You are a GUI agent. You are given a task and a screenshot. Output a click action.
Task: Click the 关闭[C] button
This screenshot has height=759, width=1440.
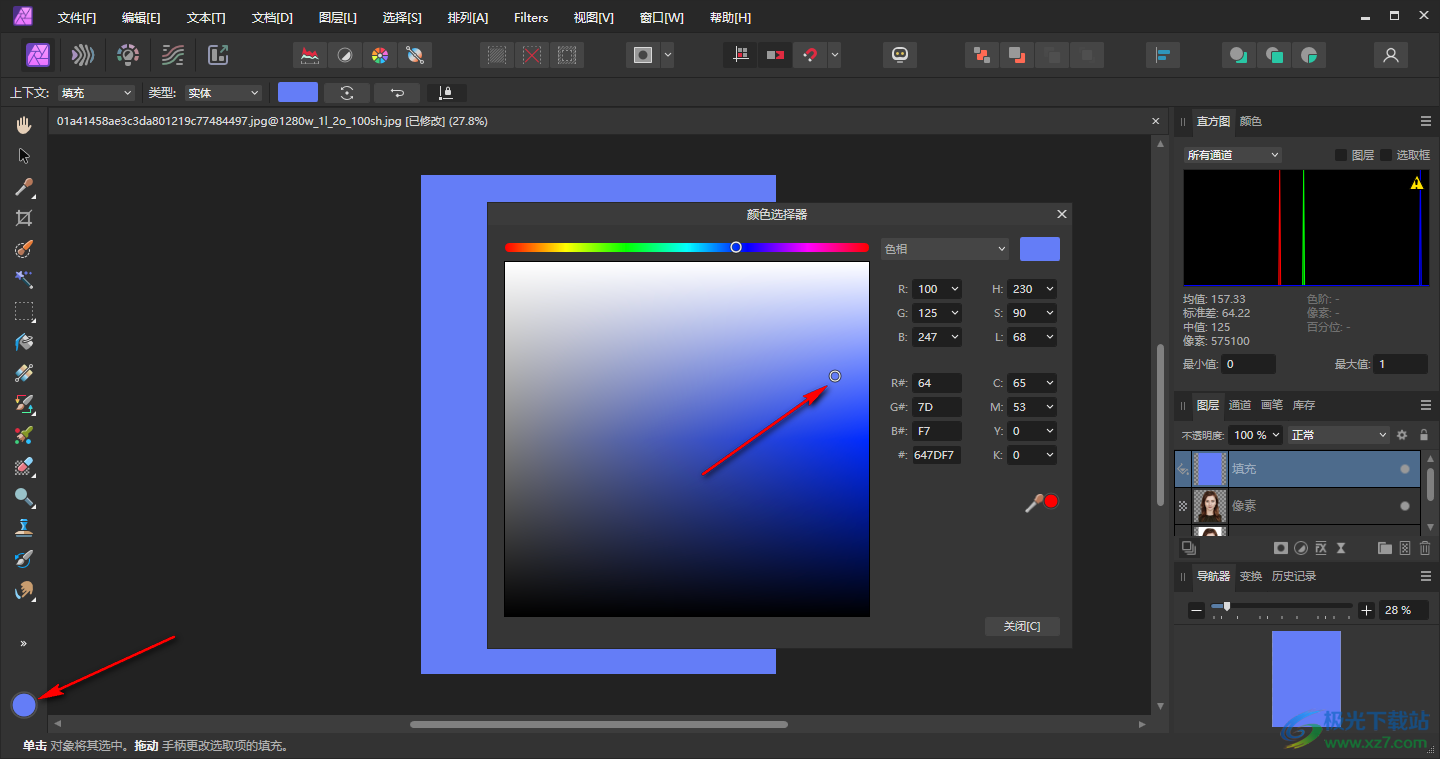1021,626
